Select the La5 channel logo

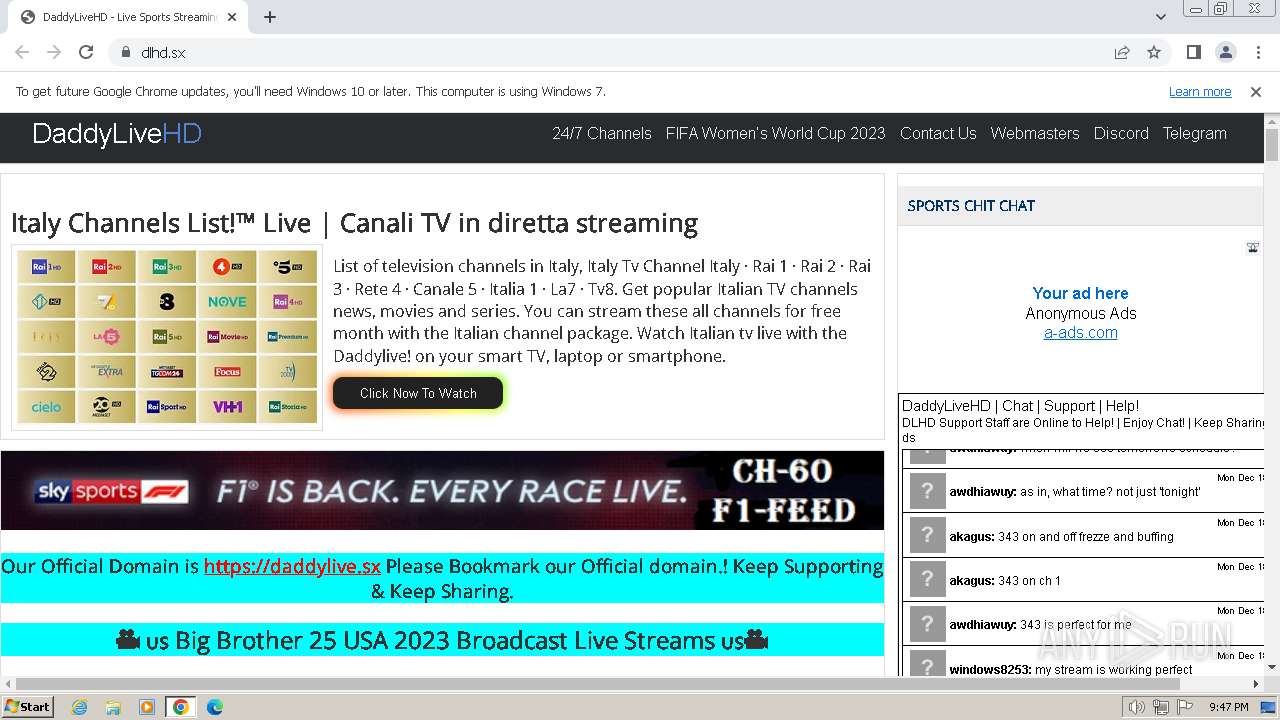coord(106,337)
